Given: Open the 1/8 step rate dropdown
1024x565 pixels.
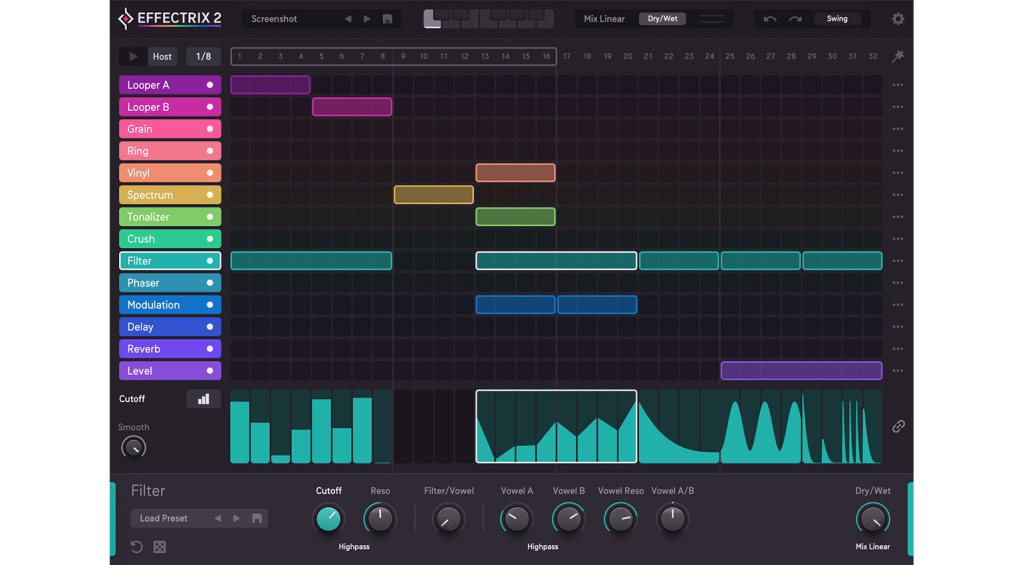Looking at the screenshot, I should click(x=204, y=56).
